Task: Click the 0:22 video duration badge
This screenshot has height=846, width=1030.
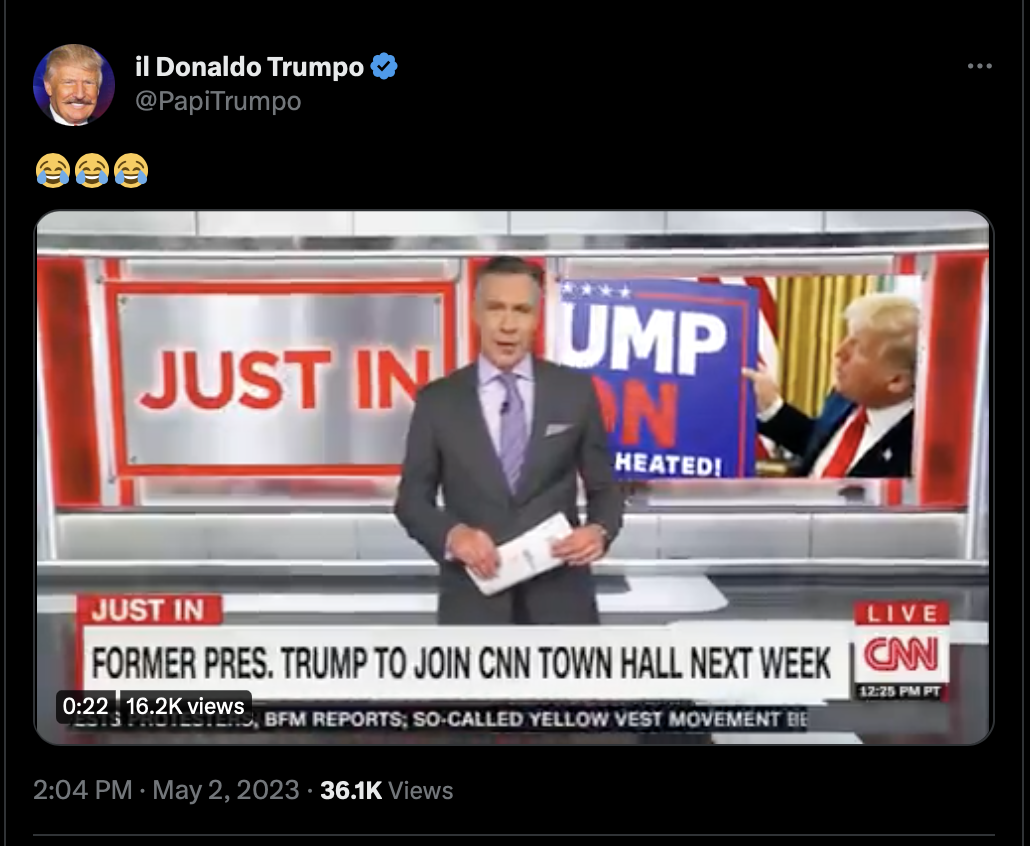Action: pos(85,706)
